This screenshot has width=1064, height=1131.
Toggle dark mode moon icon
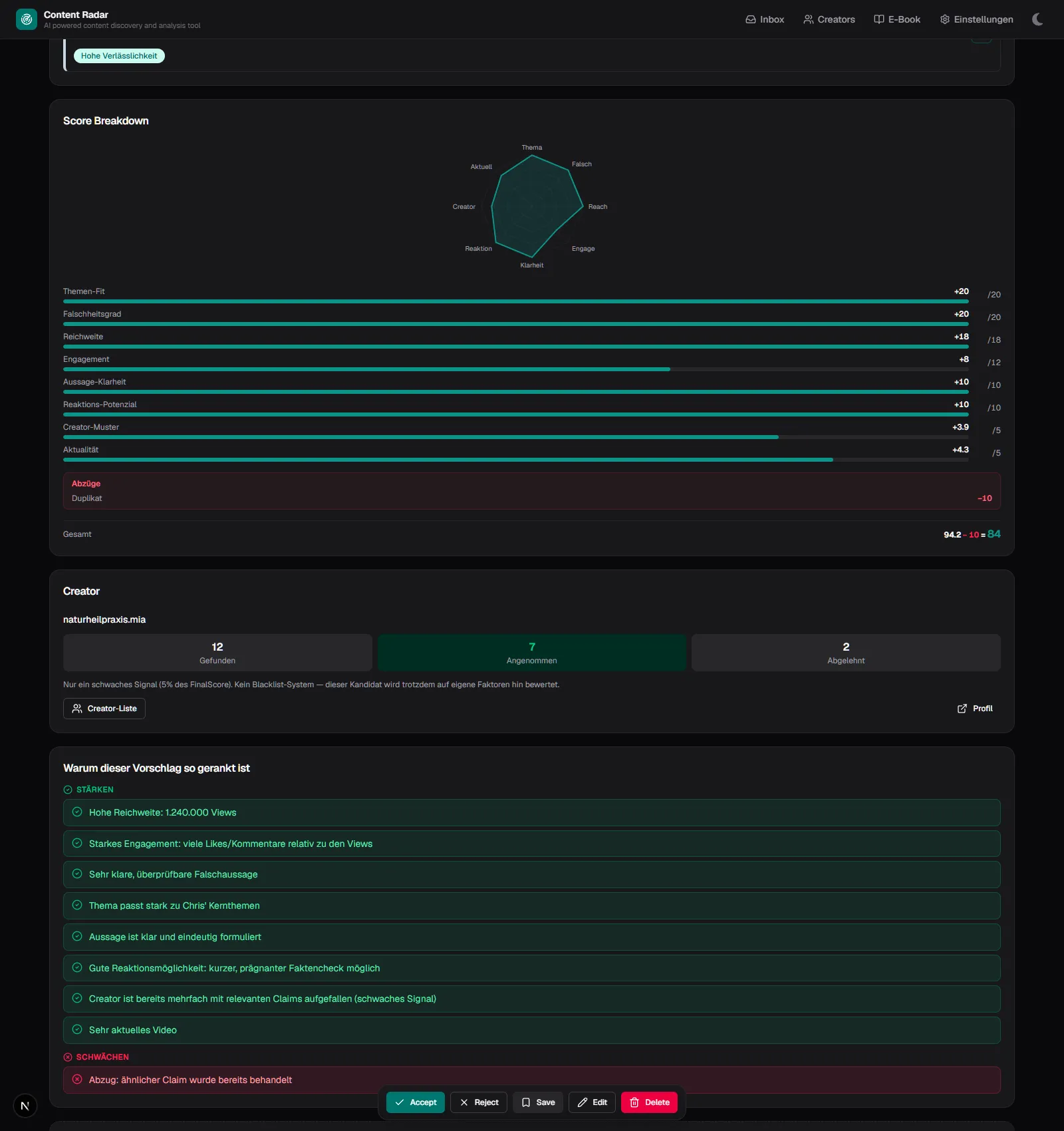[1037, 19]
